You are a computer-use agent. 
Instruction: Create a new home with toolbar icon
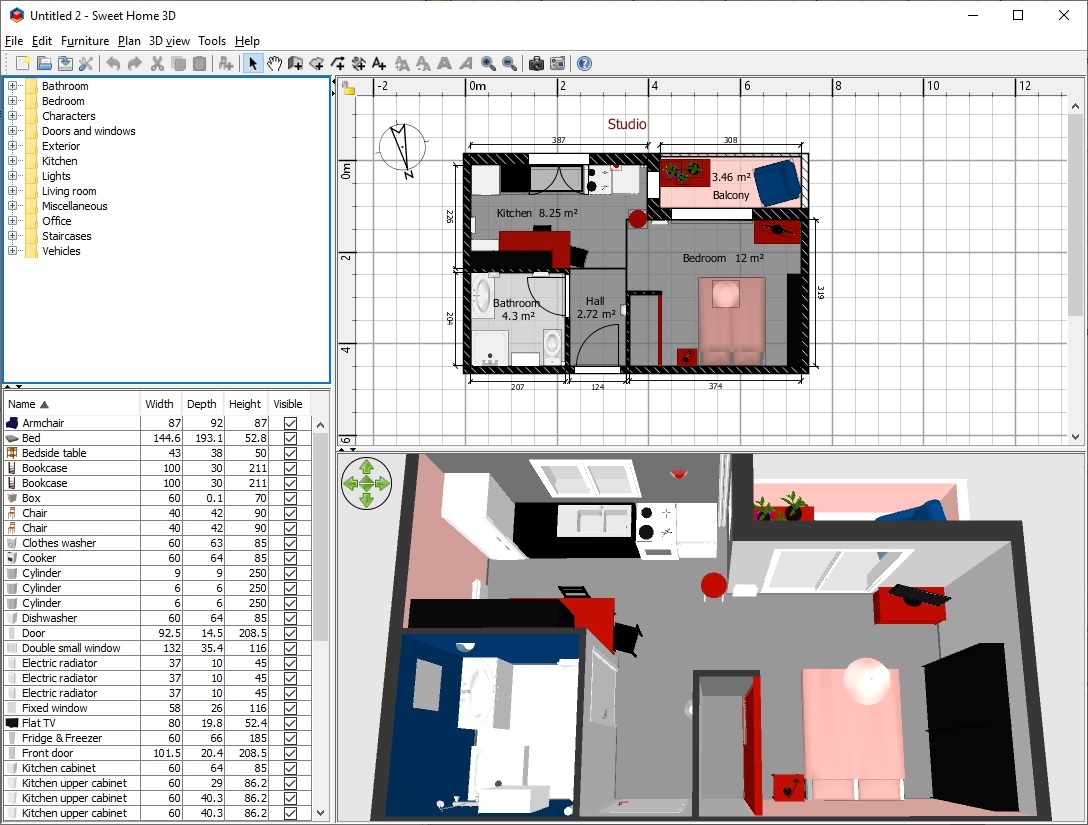(x=23, y=64)
